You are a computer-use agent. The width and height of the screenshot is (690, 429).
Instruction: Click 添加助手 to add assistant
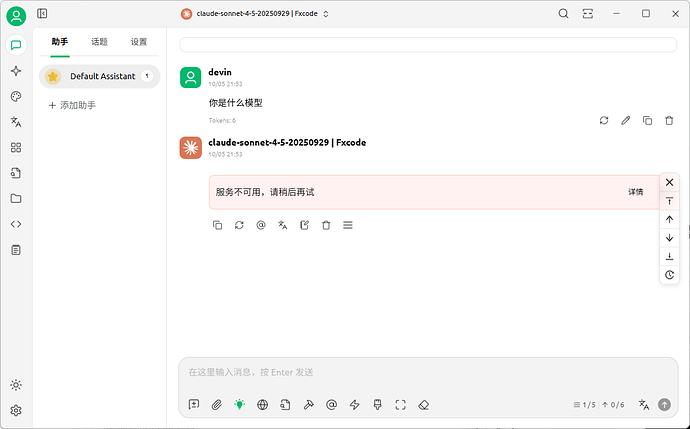coord(72,105)
